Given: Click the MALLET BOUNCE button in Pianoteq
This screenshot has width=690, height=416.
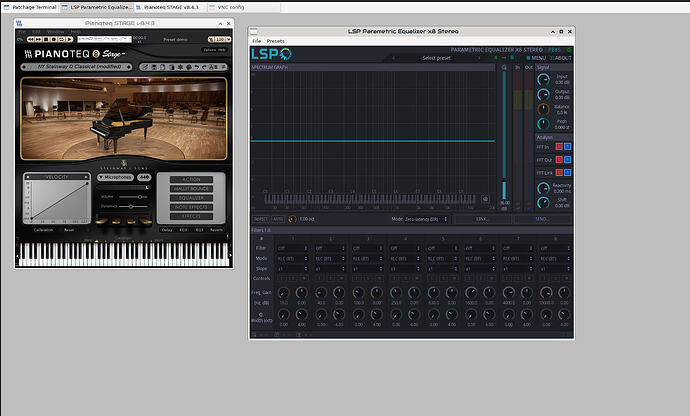Looking at the screenshot, I should (191, 189).
